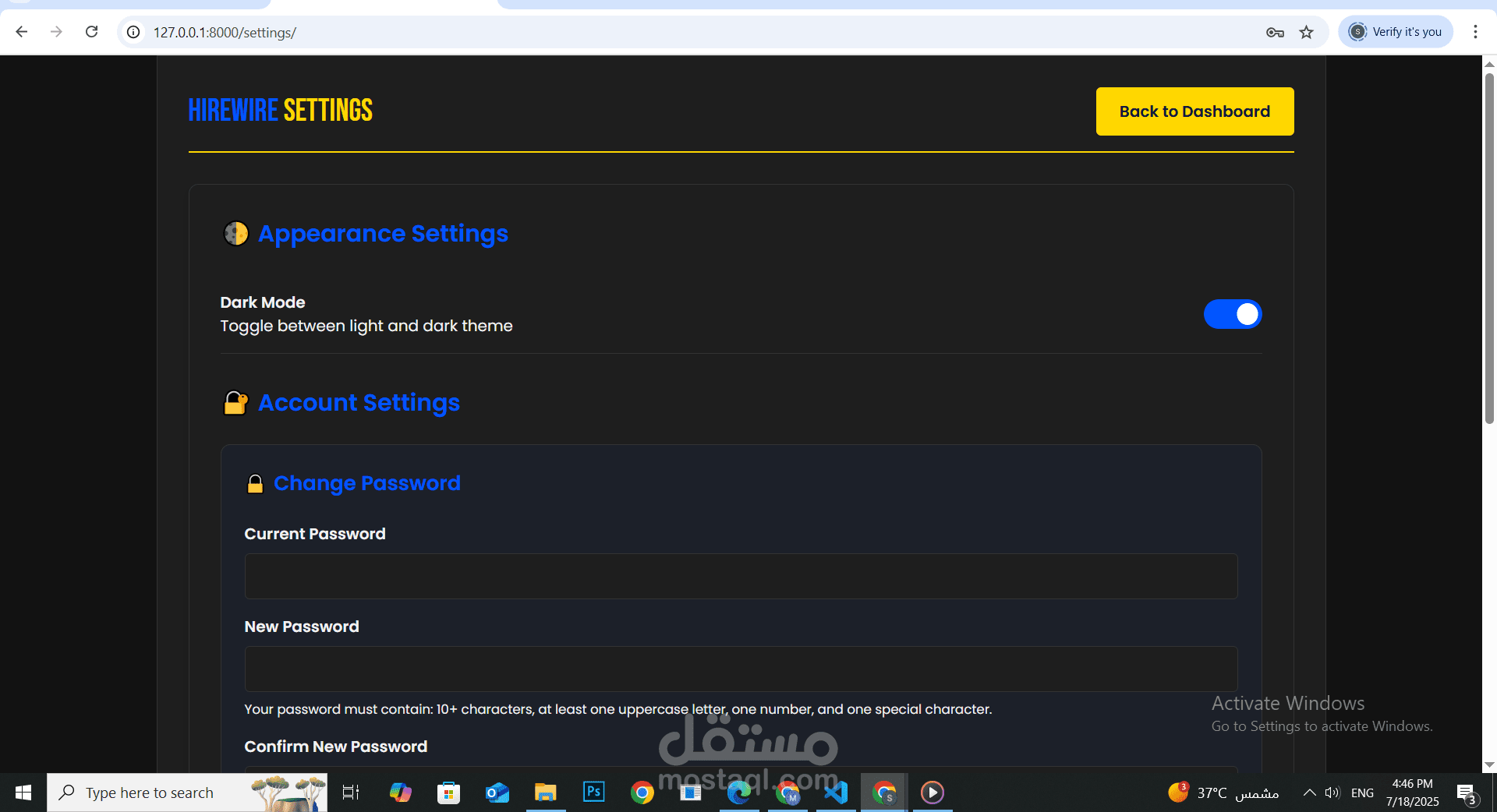
Task: Open the volume control
Action: (1332, 793)
